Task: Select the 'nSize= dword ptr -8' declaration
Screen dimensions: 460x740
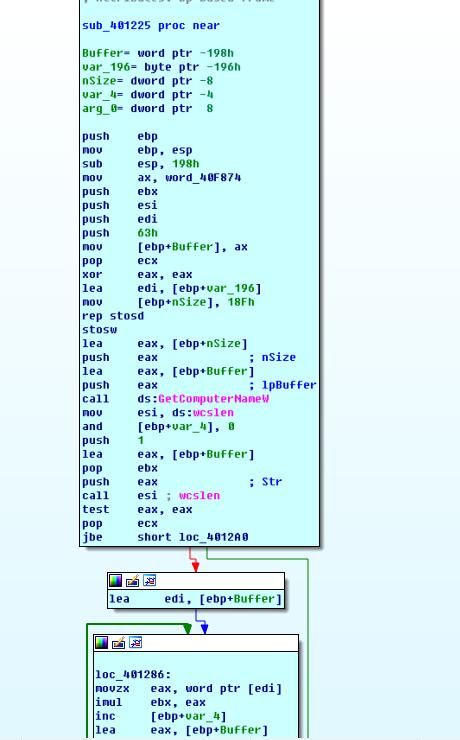Action: [148, 81]
